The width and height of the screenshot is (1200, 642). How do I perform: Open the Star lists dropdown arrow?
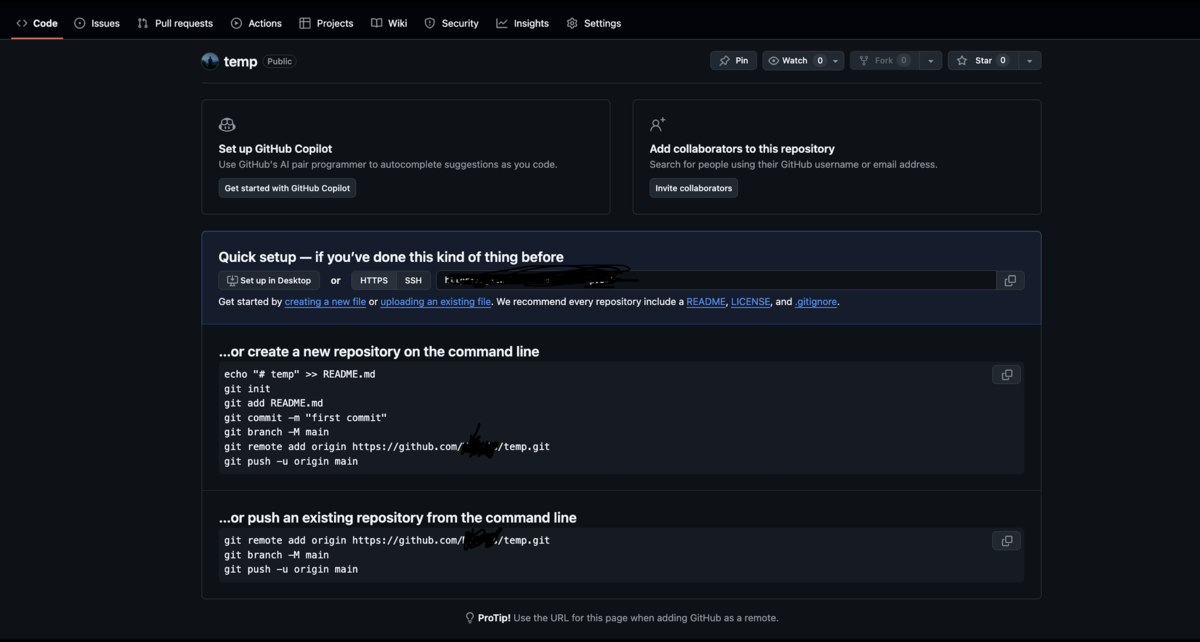point(1029,61)
